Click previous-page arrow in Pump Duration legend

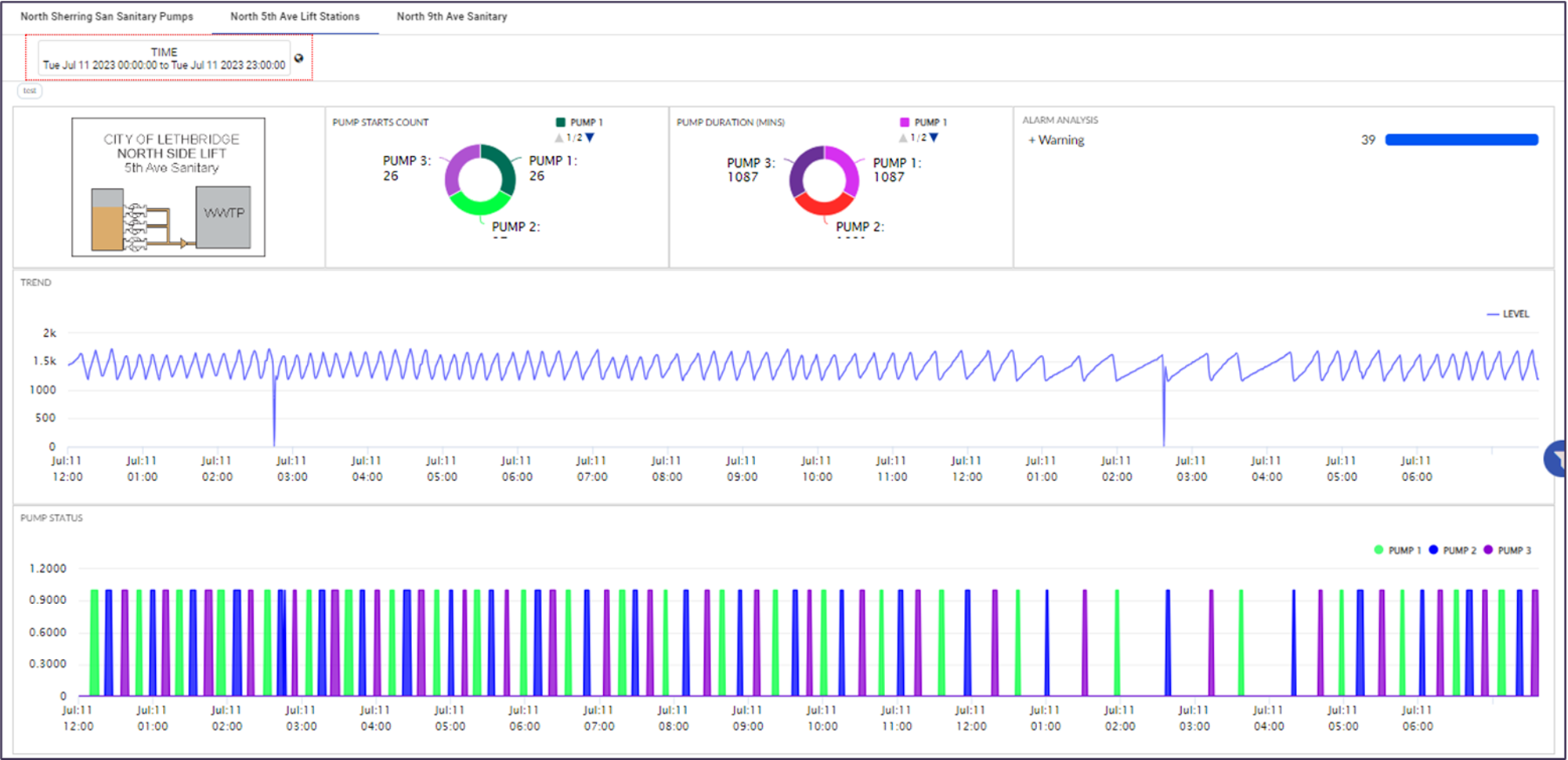(x=903, y=138)
